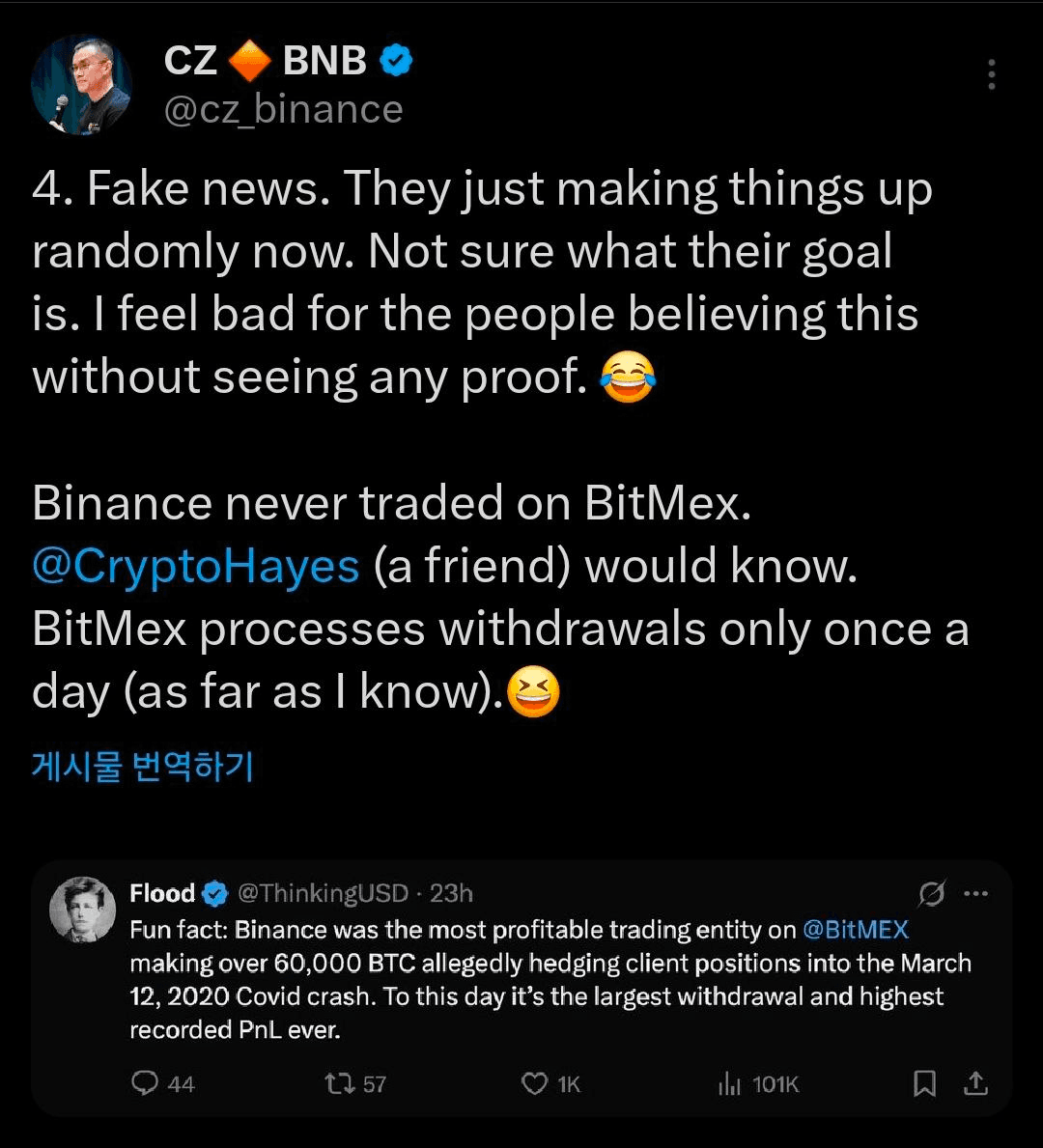The width and height of the screenshot is (1043, 1148).
Task: Open view analytics showing 101K
Action: click(x=728, y=1084)
